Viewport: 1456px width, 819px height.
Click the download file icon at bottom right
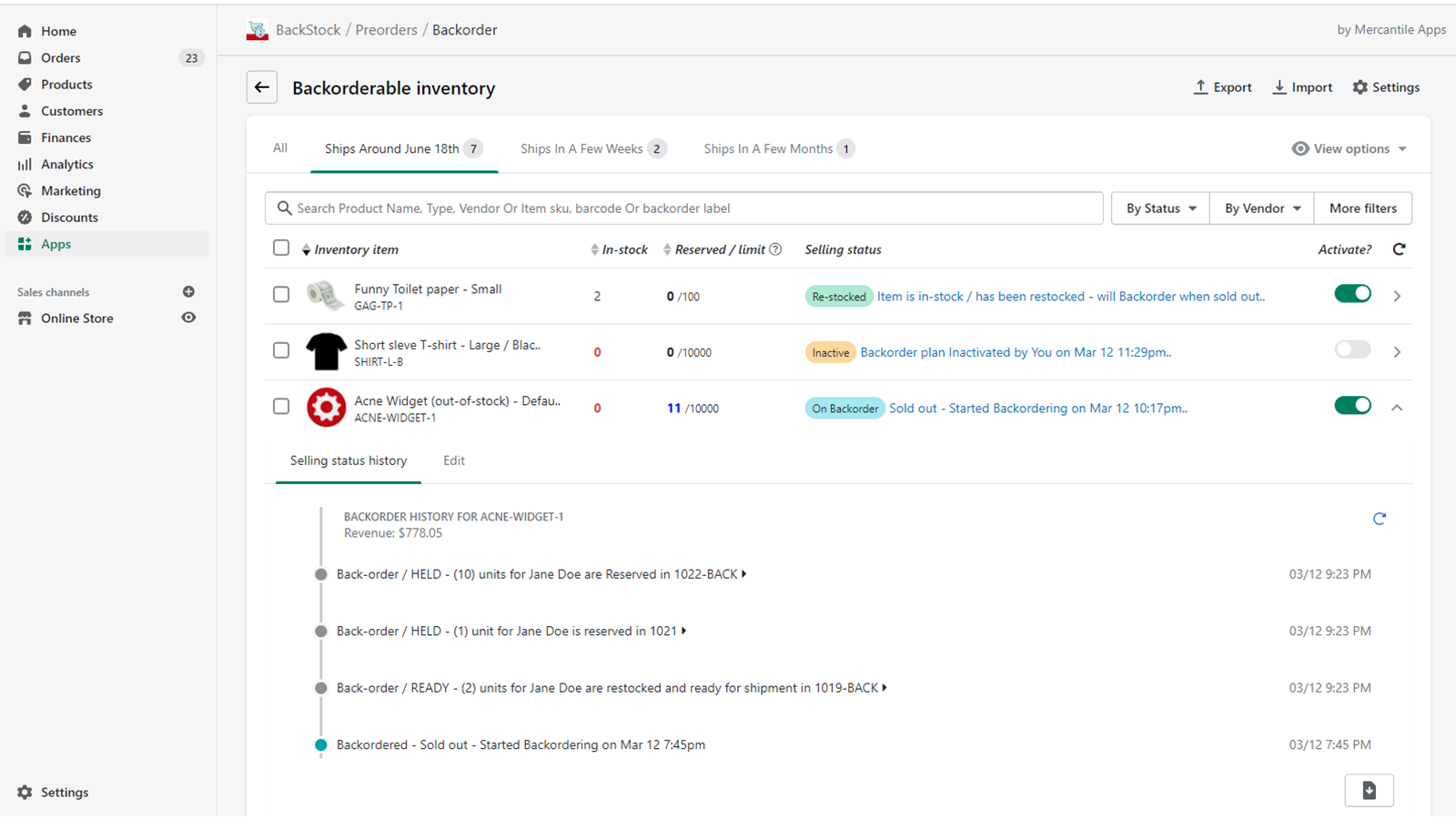coord(1369,790)
